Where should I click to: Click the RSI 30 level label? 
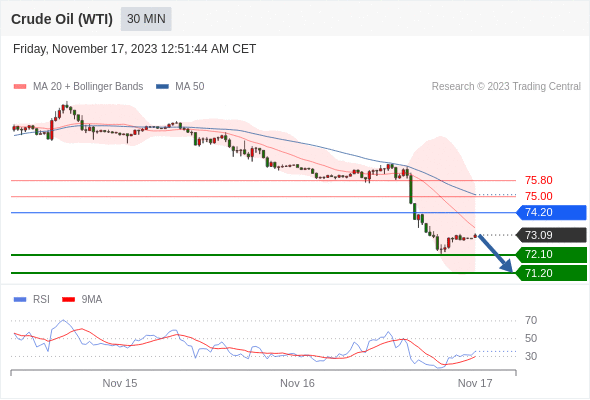(531, 356)
